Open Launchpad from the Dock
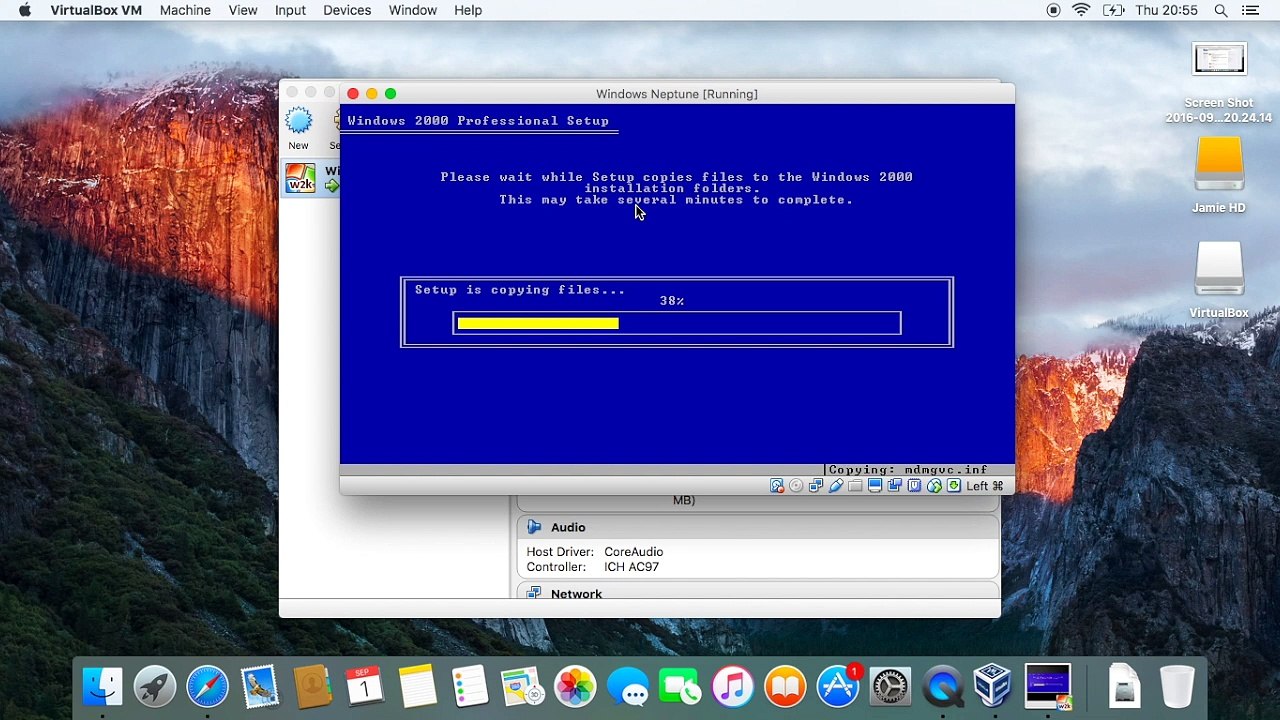 click(155, 686)
